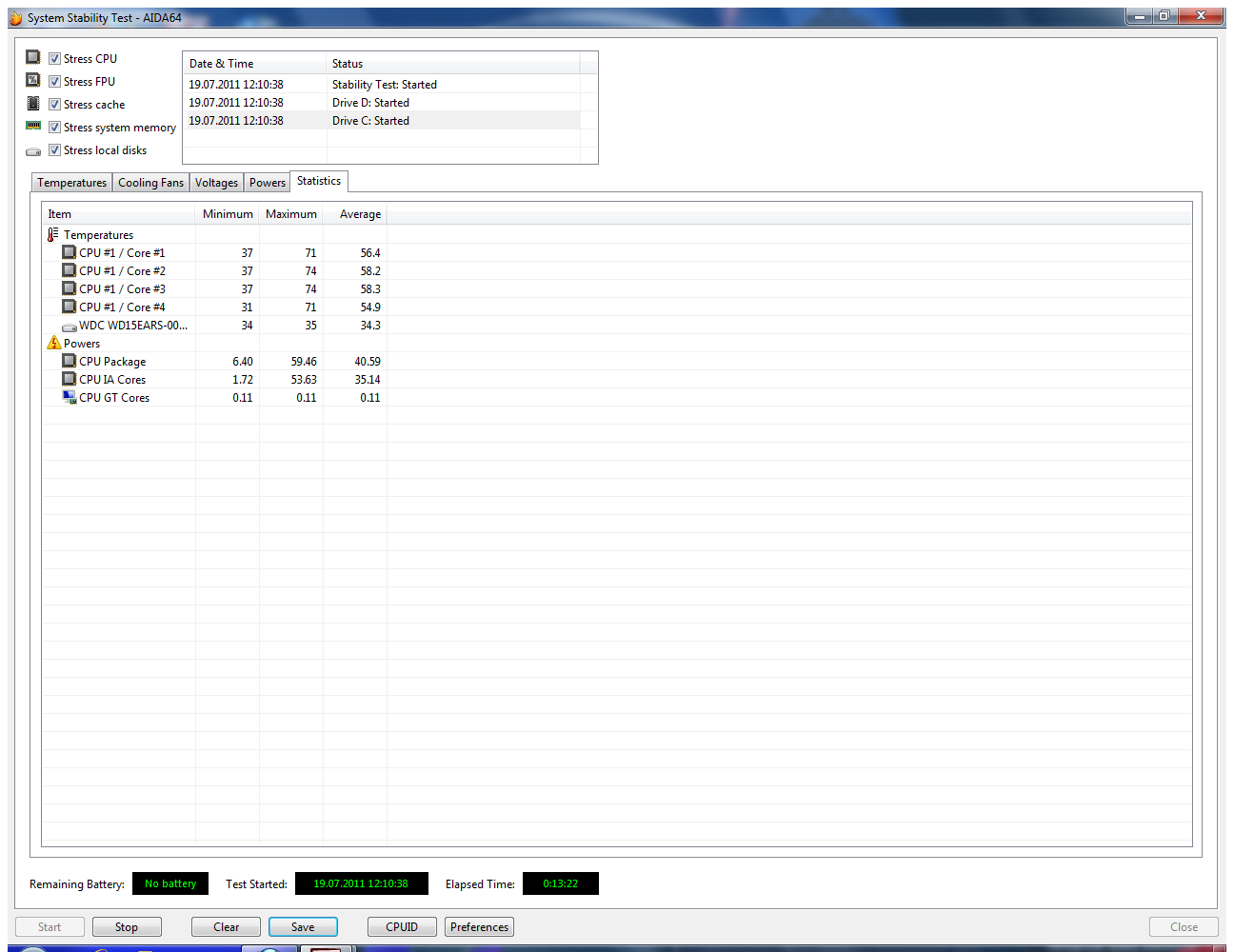This screenshot has height=952, width=1234.
Task: Select the Powers group label in statistics list
Action: click(x=82, y=344)
